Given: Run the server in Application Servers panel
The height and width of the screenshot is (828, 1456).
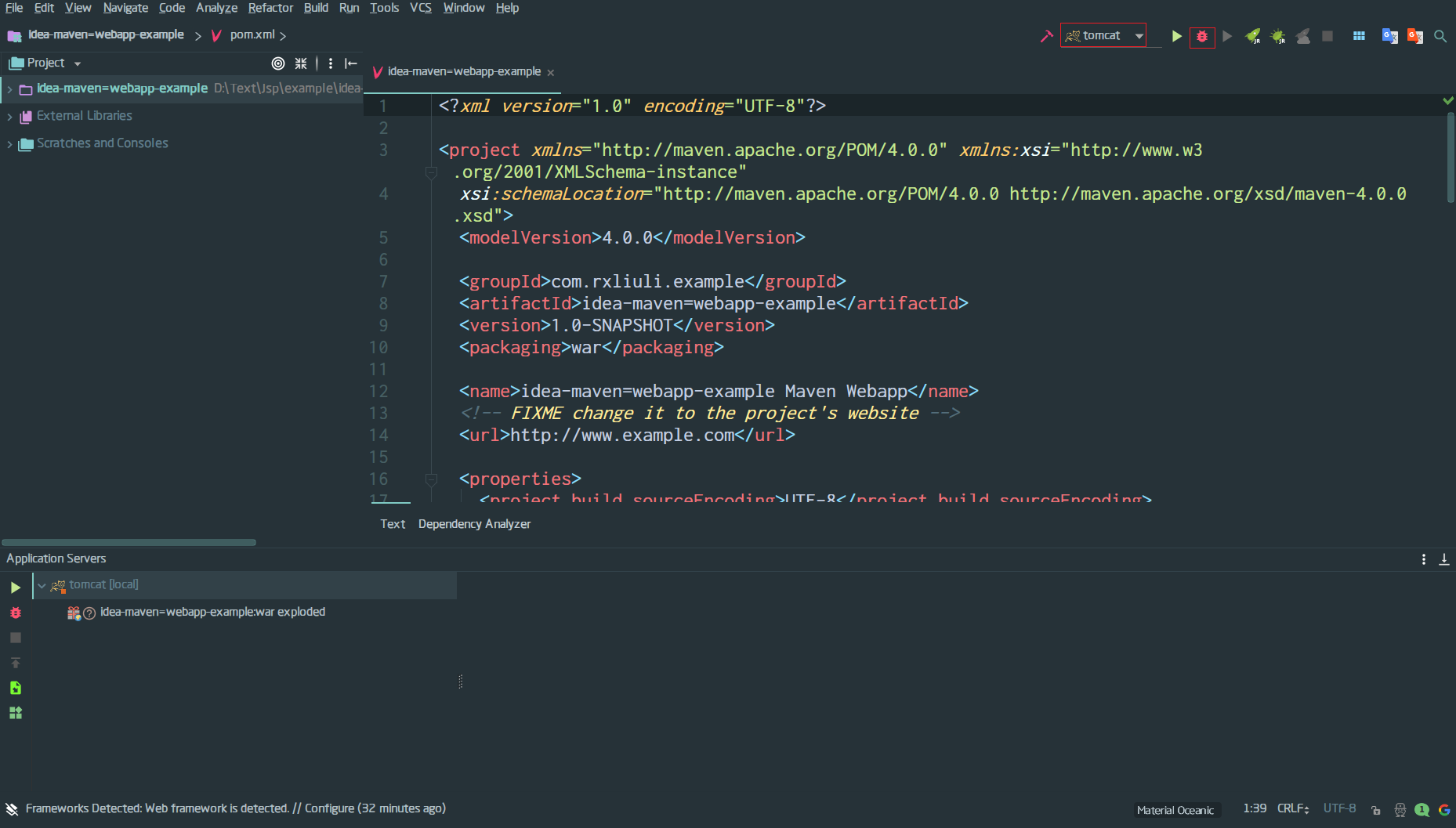Looking at the screenshot, I should (x=16, y=588).
